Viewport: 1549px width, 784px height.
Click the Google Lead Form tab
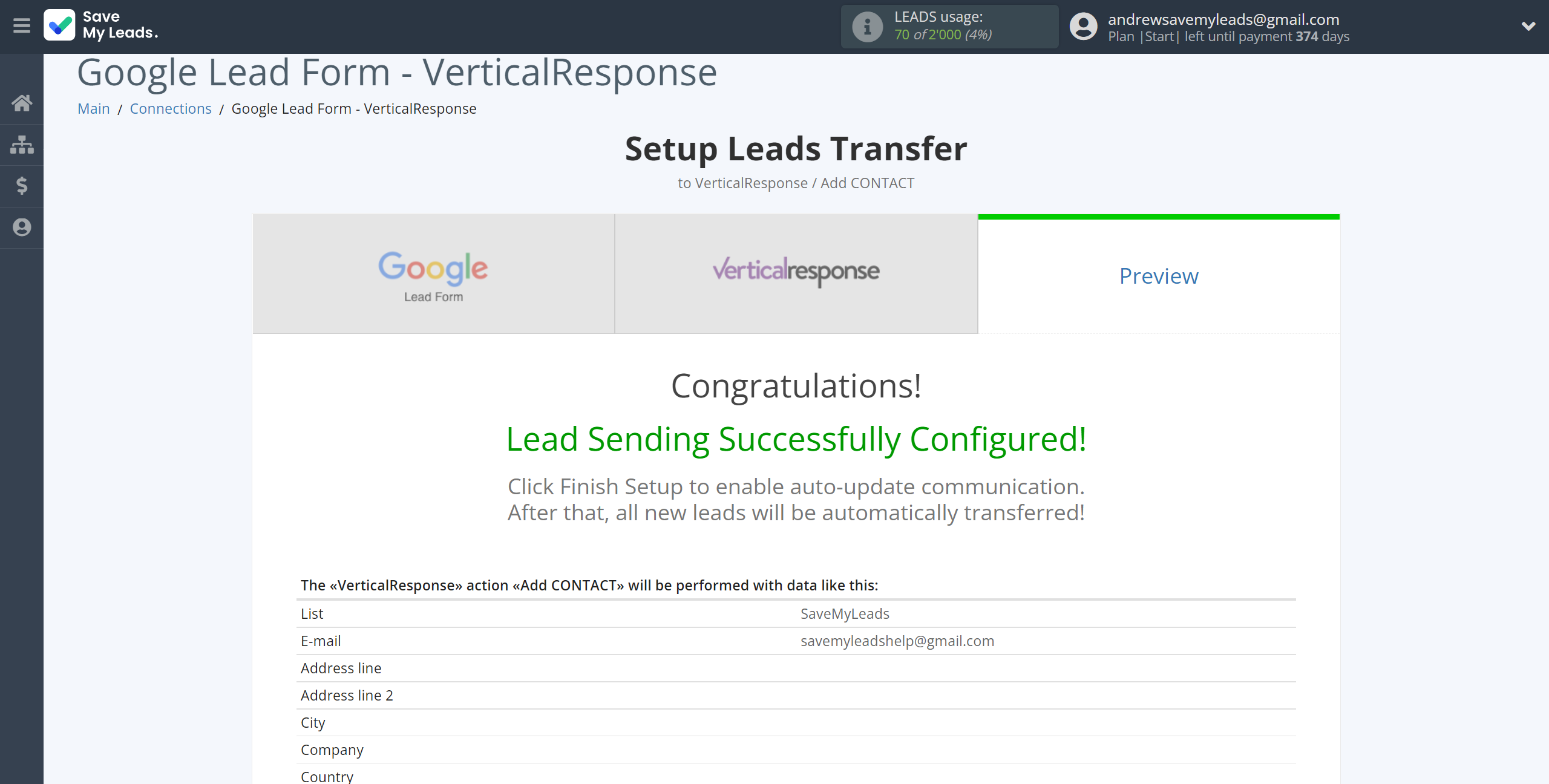pos(433,274)
